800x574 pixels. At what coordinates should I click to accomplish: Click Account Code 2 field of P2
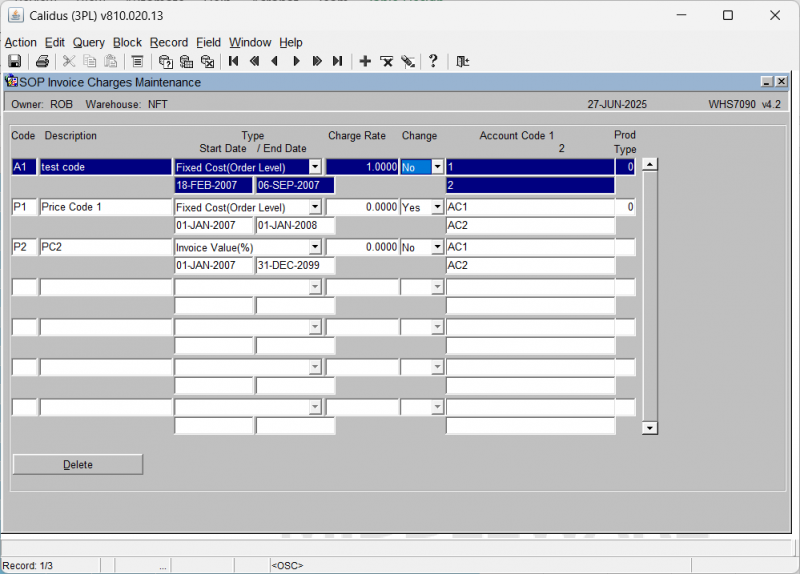point(530,265)
